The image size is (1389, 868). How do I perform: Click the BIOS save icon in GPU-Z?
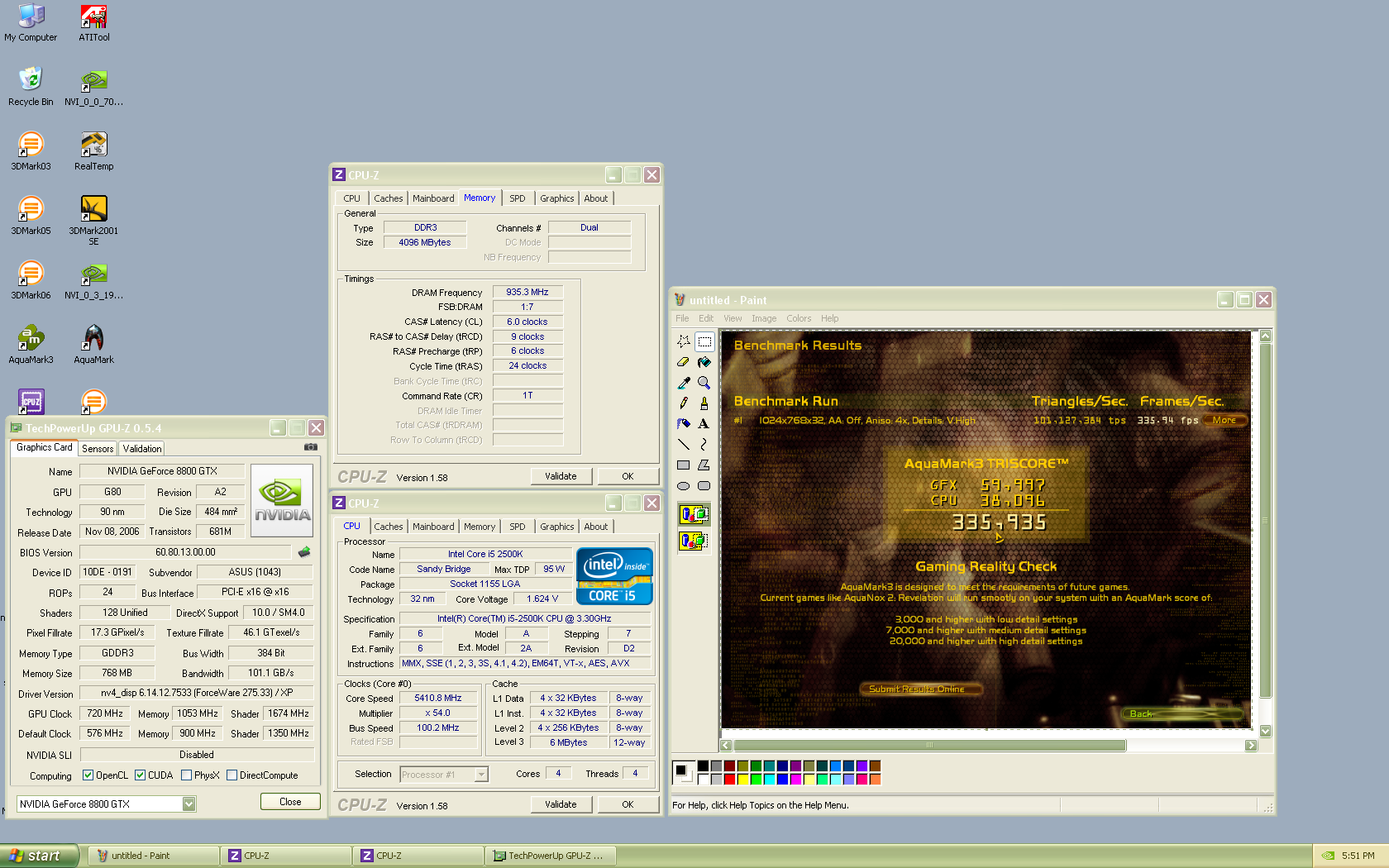point(304,552)
